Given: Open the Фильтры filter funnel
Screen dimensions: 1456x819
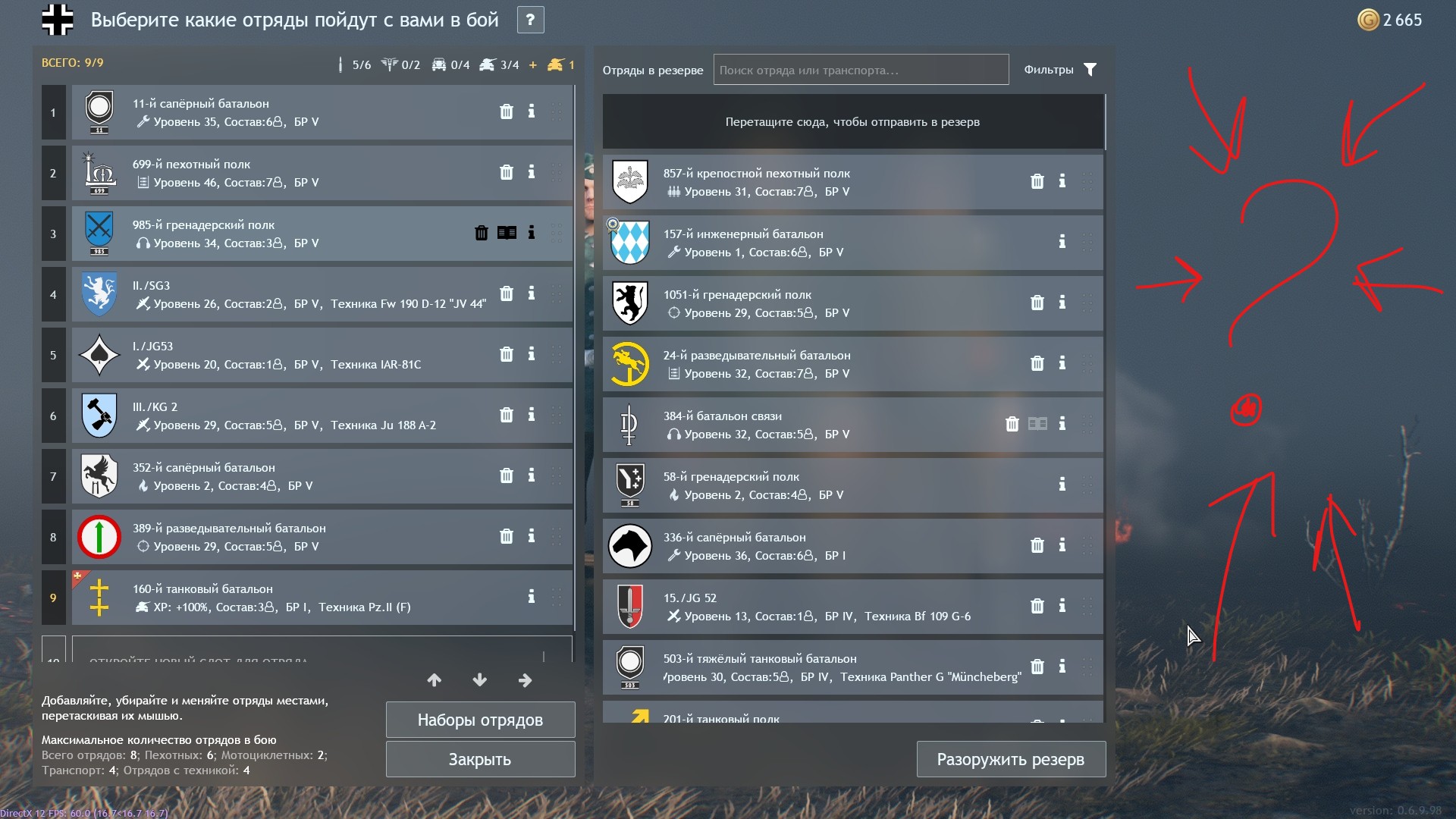Looking at the screenshot, I should pyautogui.click(x=1090, y=70).
